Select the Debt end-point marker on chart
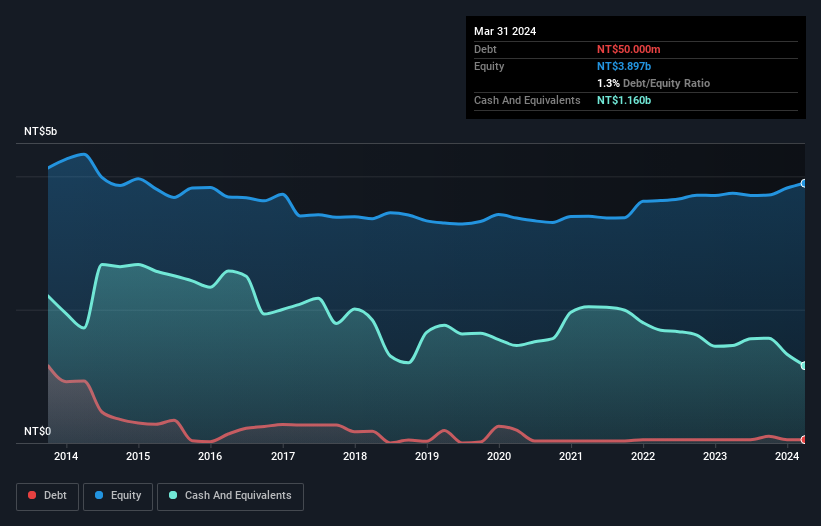This screenshot has height=526, width=821. [x=804, y=440]
